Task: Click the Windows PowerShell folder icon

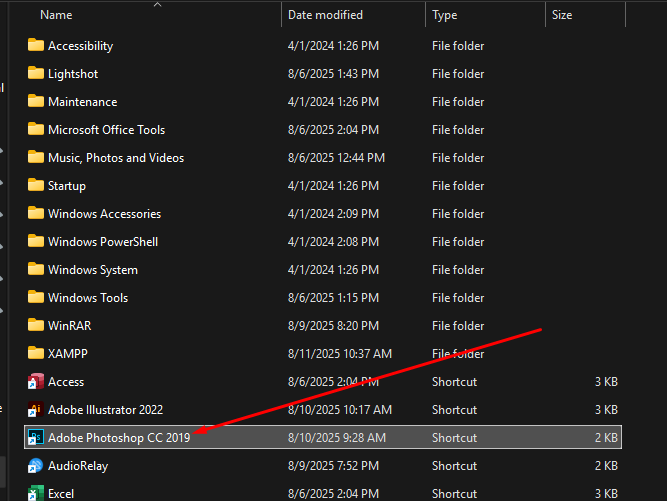Action: [36, 242]
